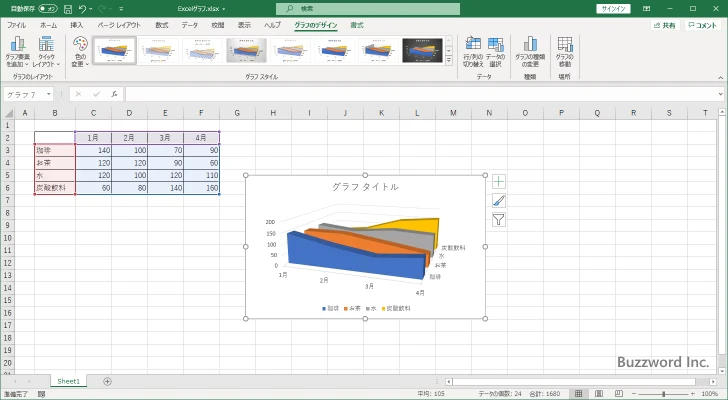Click the Ribbon Display Options icon
The image size is (728, 400).
(646, 9)
